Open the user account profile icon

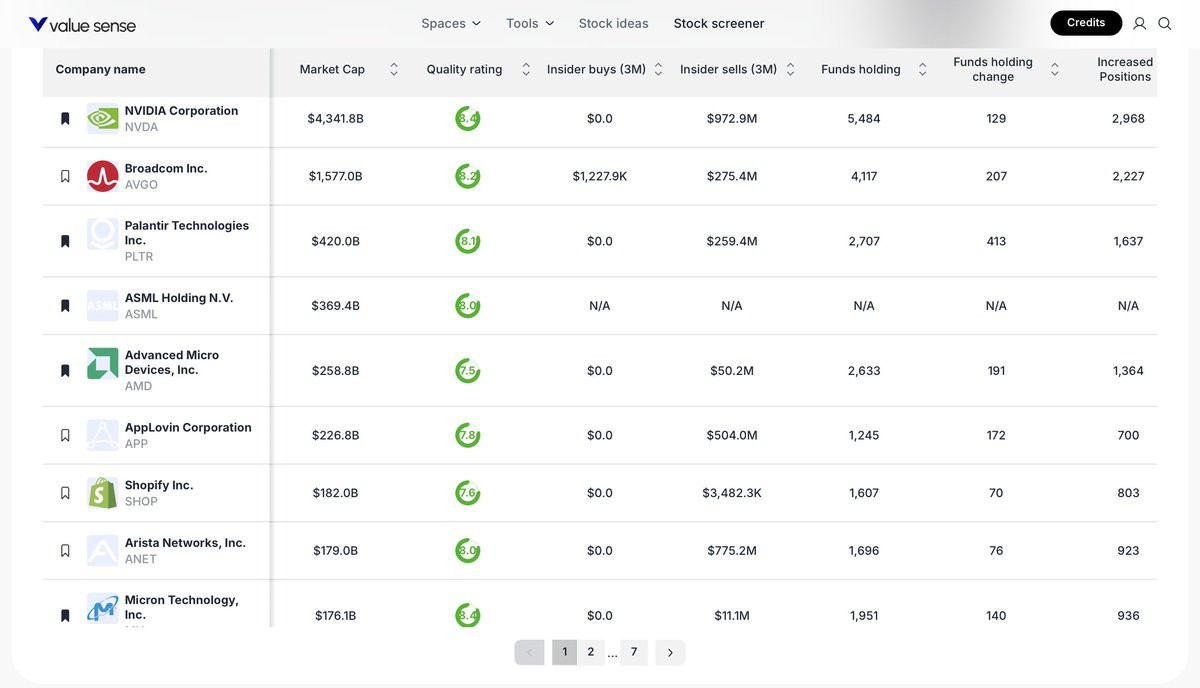1139,23
